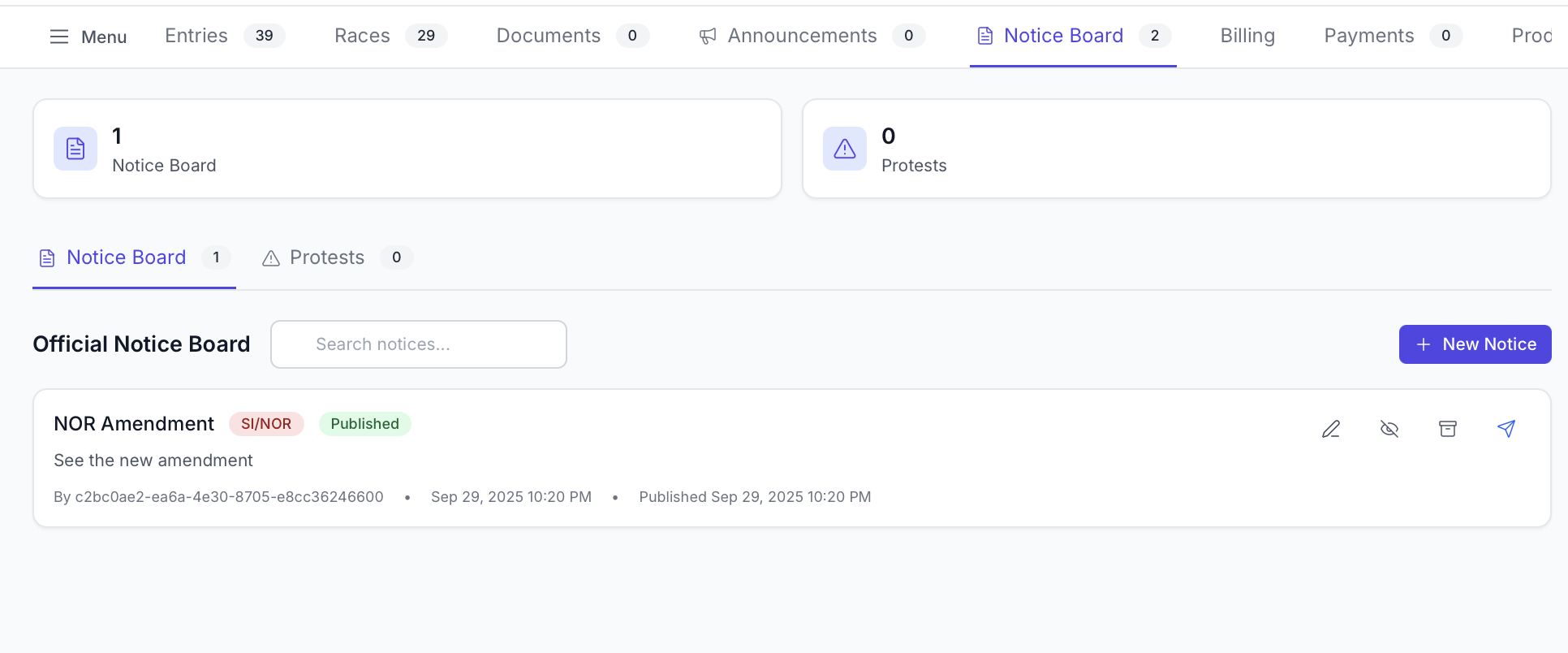
Task: Archive the NOR Amendment notice
Action: [1448, 429]
